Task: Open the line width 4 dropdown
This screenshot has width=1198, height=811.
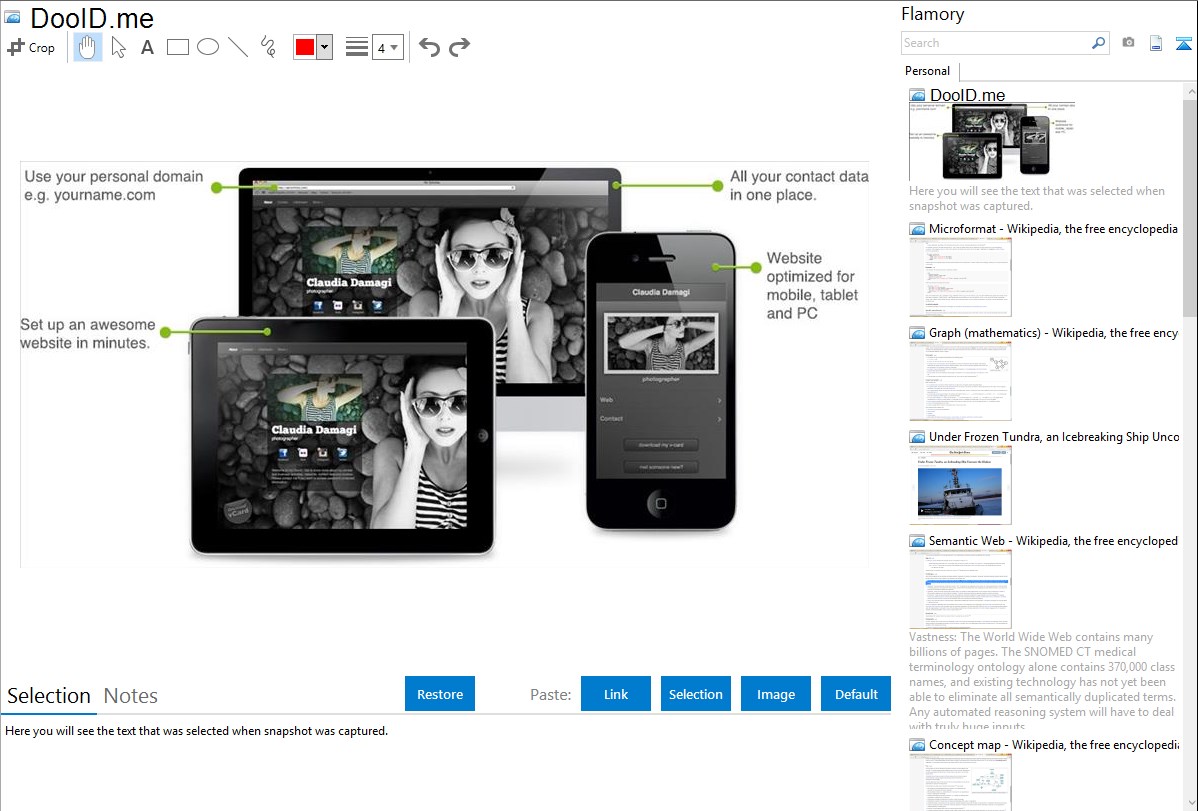Action: point(388,47)
